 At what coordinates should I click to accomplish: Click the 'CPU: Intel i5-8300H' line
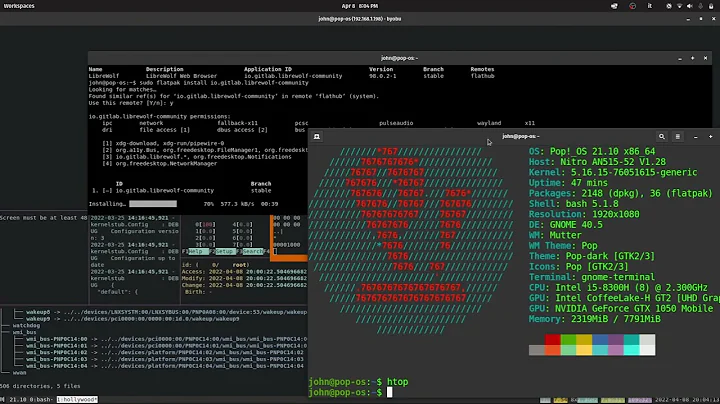(618, 288)
